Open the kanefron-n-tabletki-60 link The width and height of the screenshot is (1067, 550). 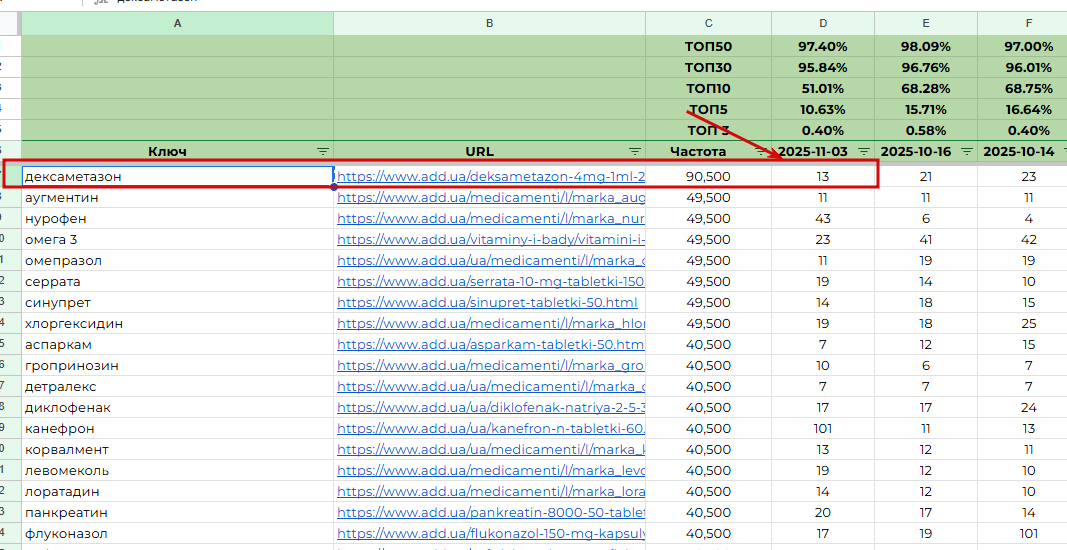coord(491,429)
